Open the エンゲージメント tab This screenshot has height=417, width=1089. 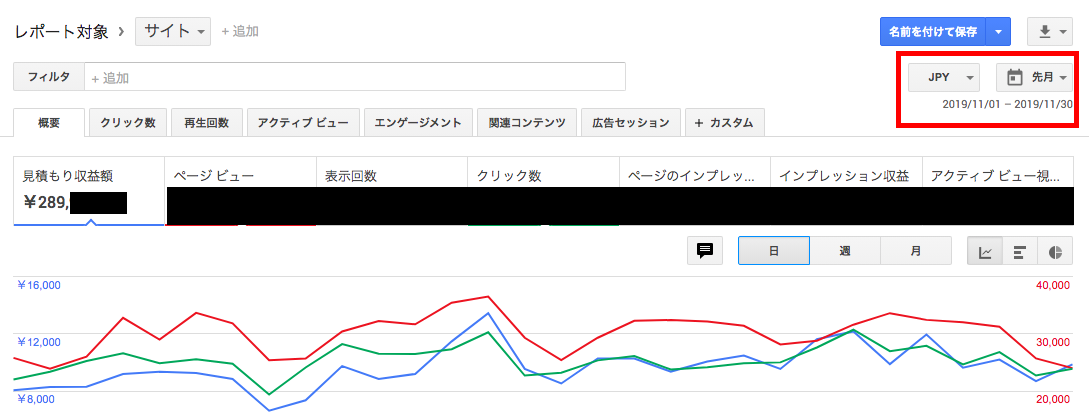tap(417, 123)
